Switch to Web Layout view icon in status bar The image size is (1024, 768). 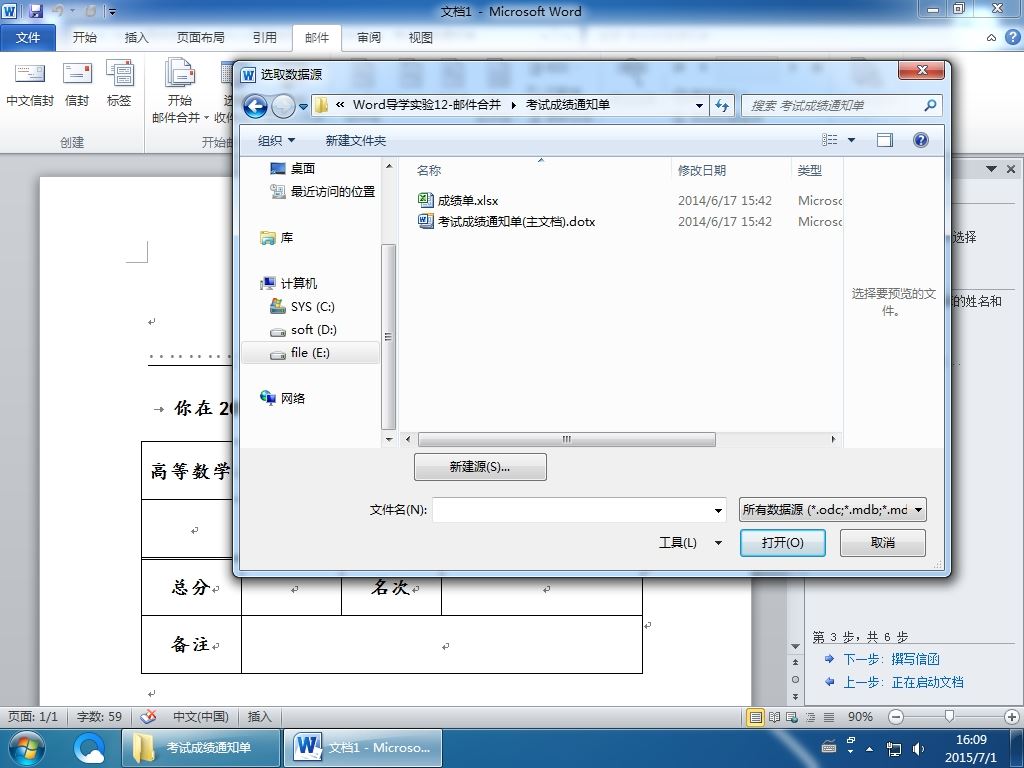tap(792, 717)
